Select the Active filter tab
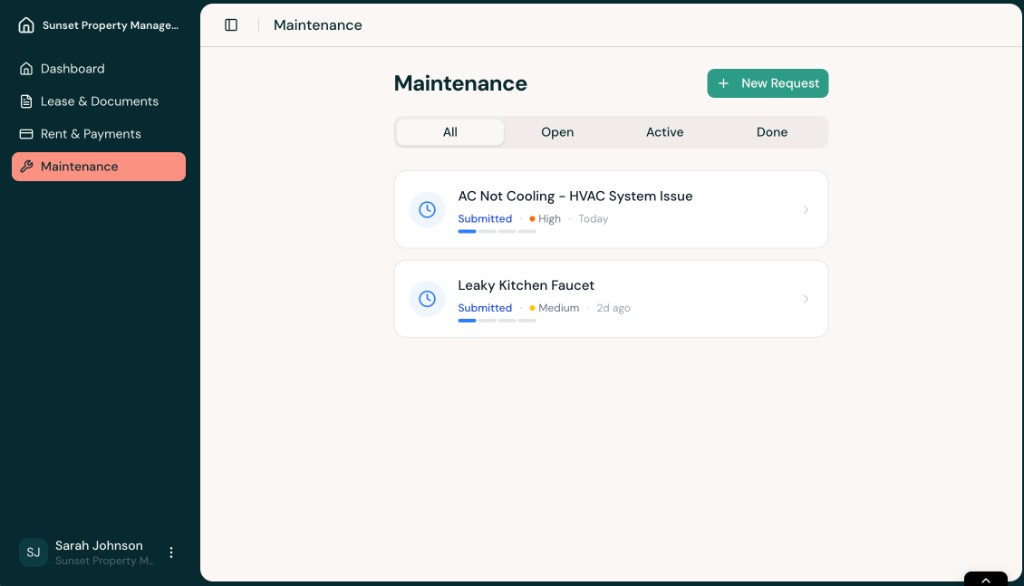1024x586 pixels. (664, 131)
